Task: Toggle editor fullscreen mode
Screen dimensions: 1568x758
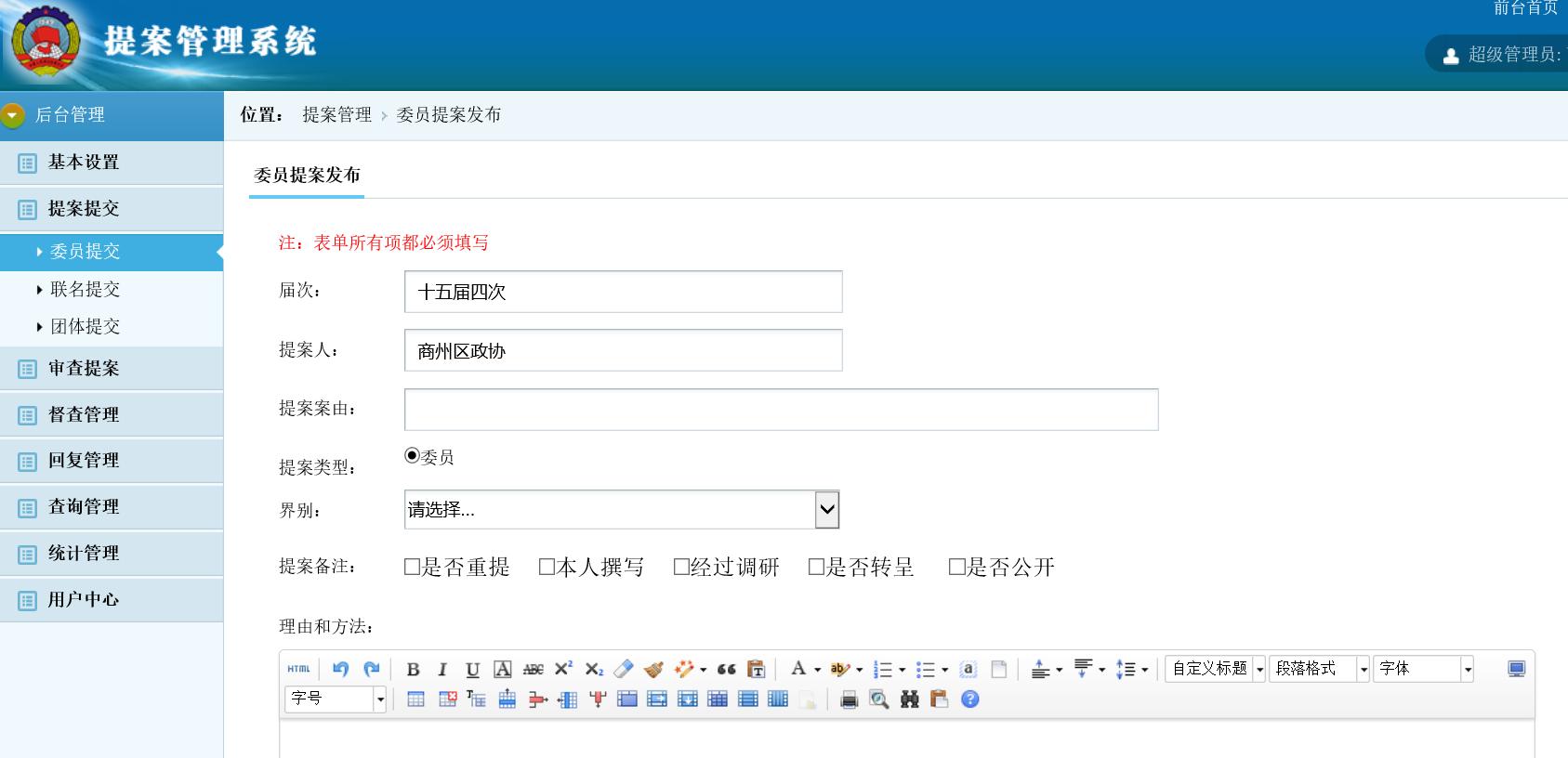Action: 1516,669
